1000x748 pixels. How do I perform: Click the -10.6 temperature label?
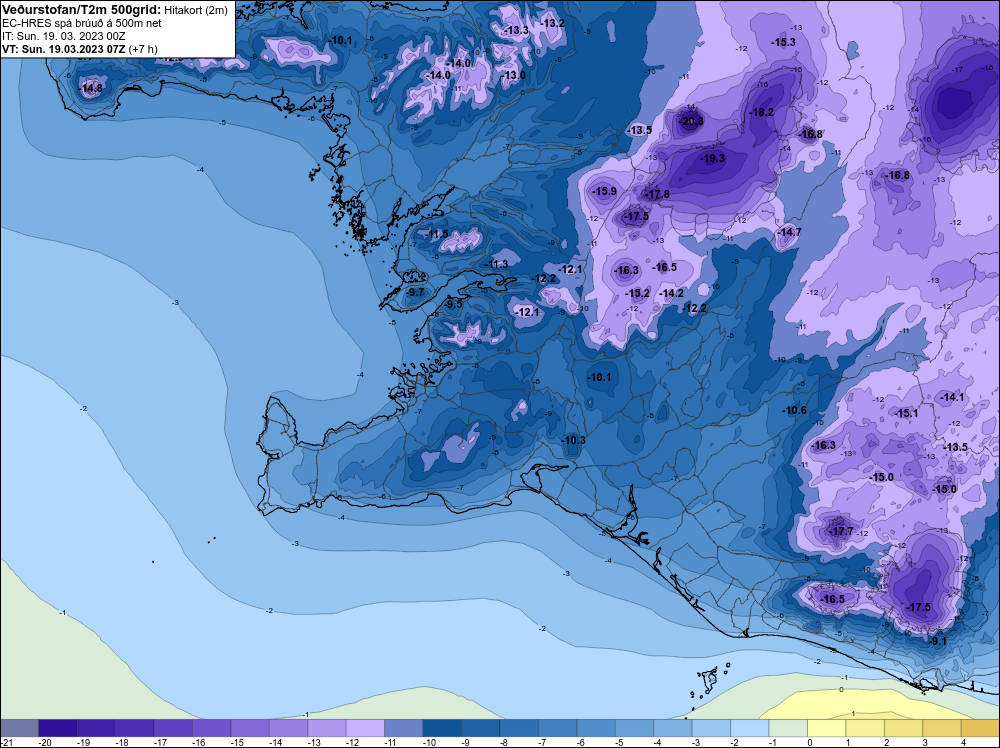coord(794,410)
